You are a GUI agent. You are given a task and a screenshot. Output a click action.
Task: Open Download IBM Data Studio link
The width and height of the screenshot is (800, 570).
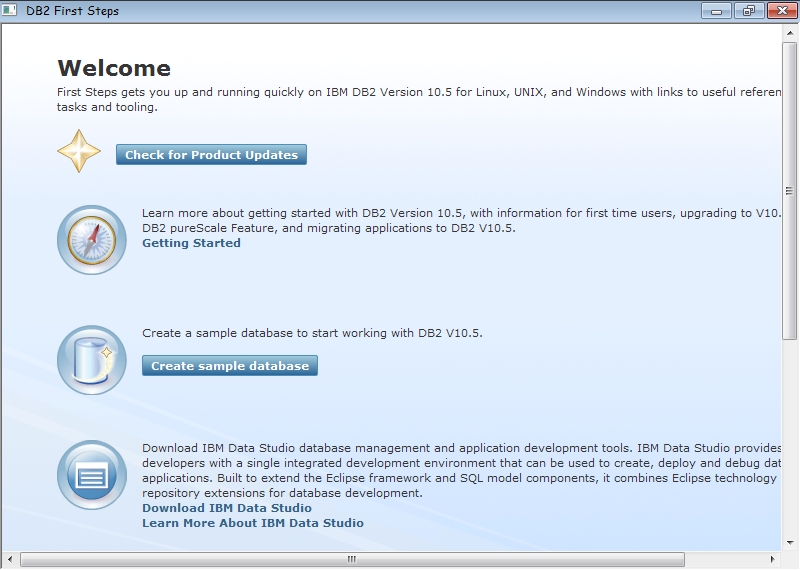coord(227,508)
